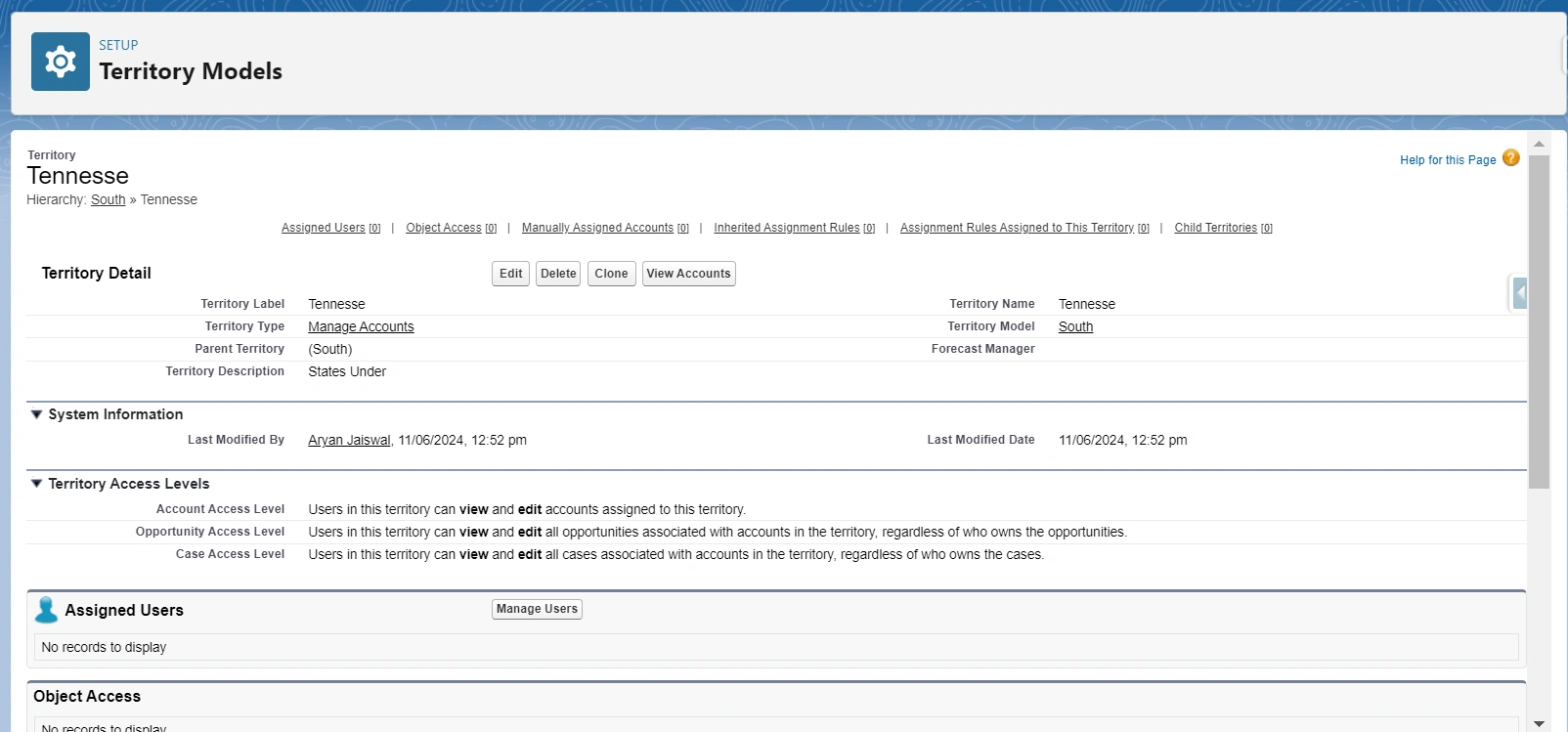Go to Child Territories link
Screen dimensions: 1568x732
(1215, 228)
